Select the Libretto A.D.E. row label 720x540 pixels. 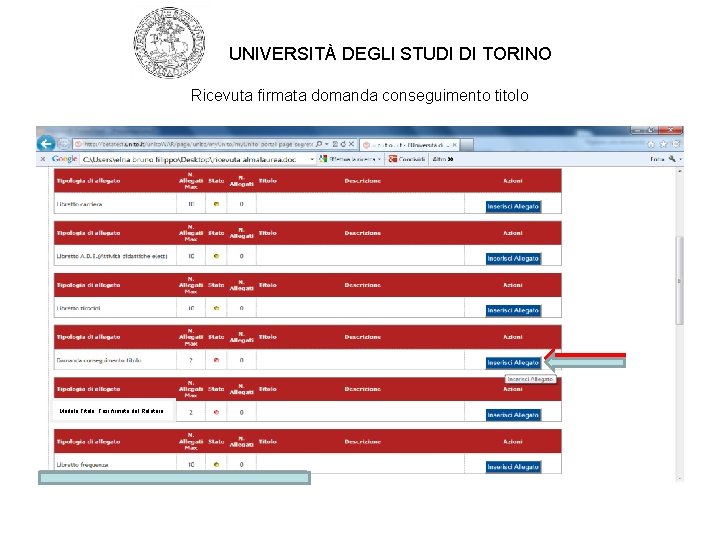pos(112,256)
